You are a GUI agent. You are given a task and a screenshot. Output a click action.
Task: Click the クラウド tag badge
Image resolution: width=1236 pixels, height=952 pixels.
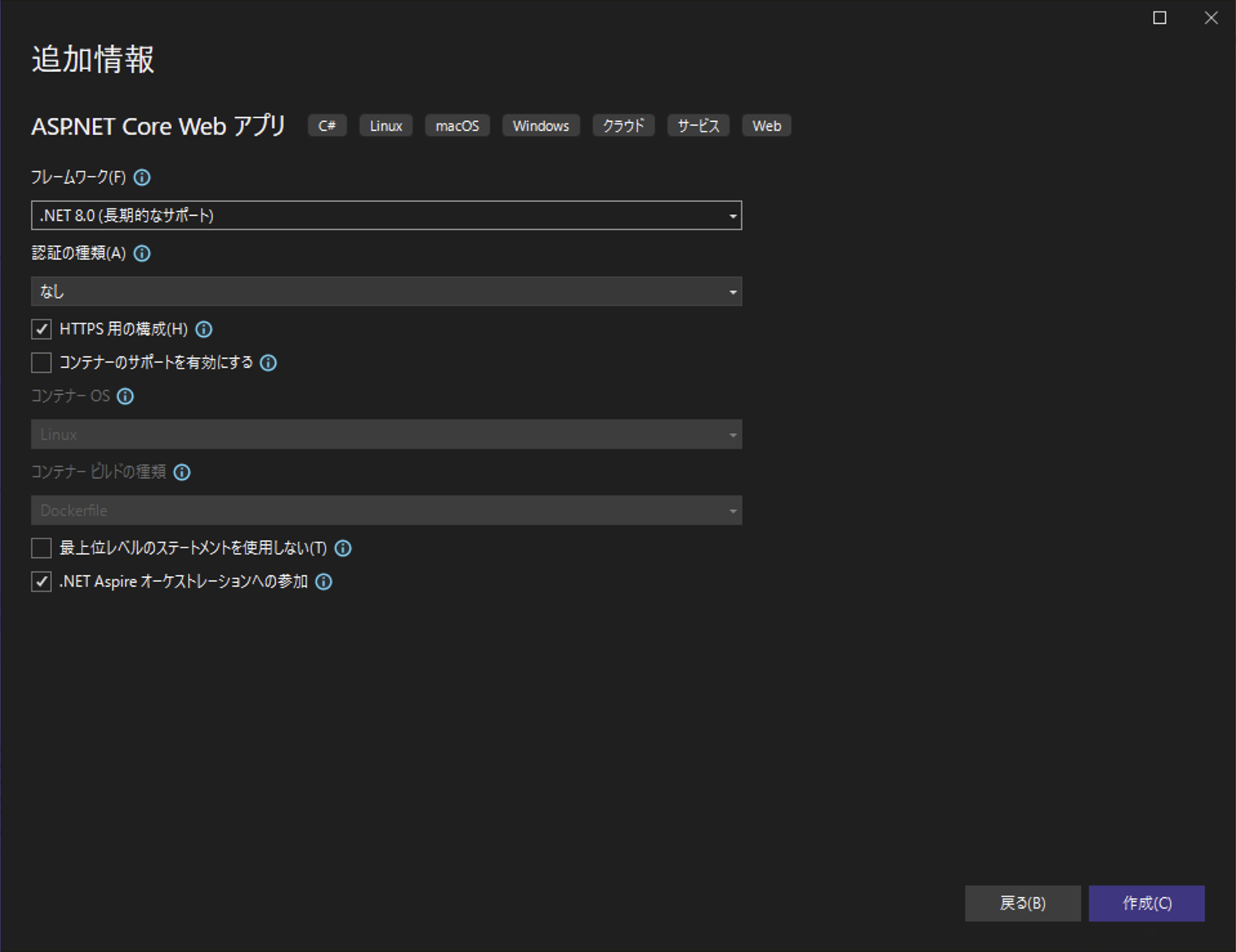pyautogui.click(x=623, y=126)
